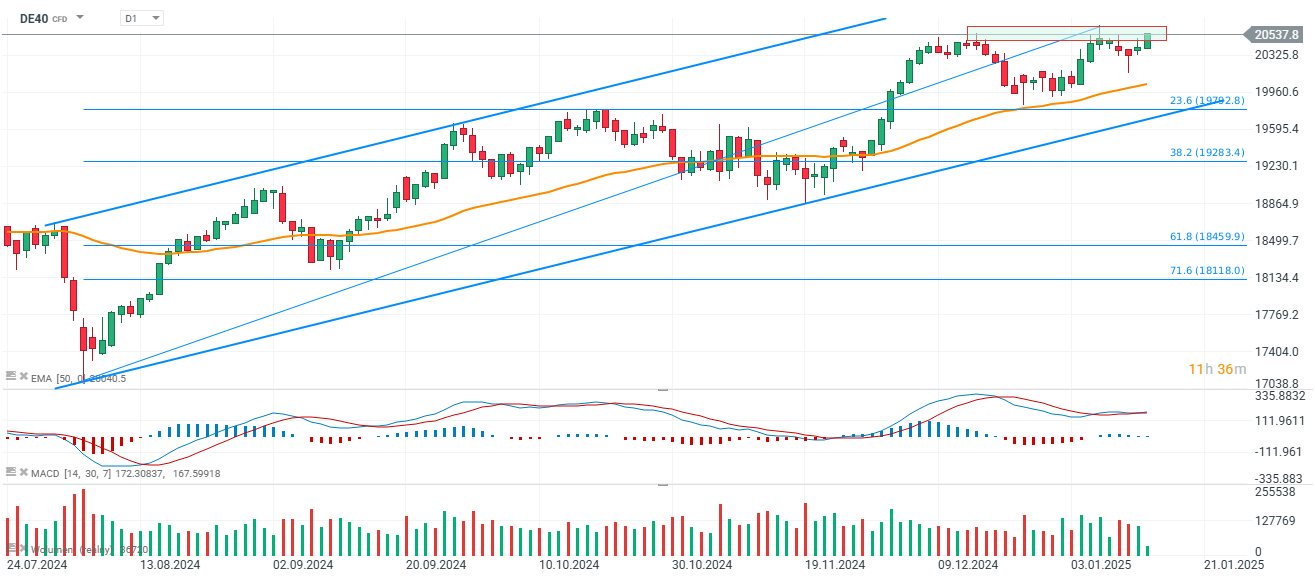Select the 38.2 Fibonacci level label
This screenshot has height=582, width=1315.
[1206, 153]
